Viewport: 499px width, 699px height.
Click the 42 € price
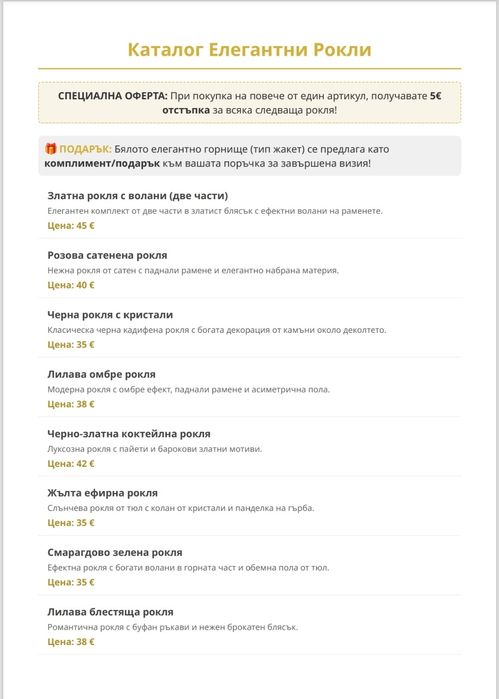[x=71, y=464]
